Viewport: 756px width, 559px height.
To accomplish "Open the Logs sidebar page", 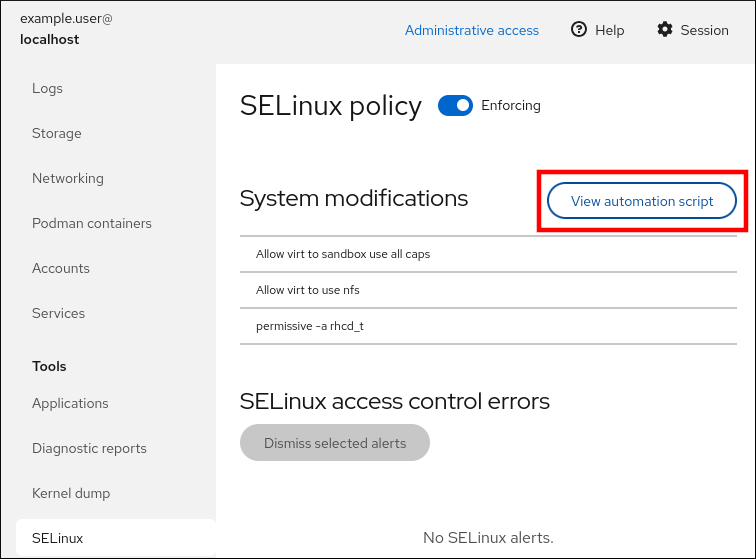I will point(47,88).
